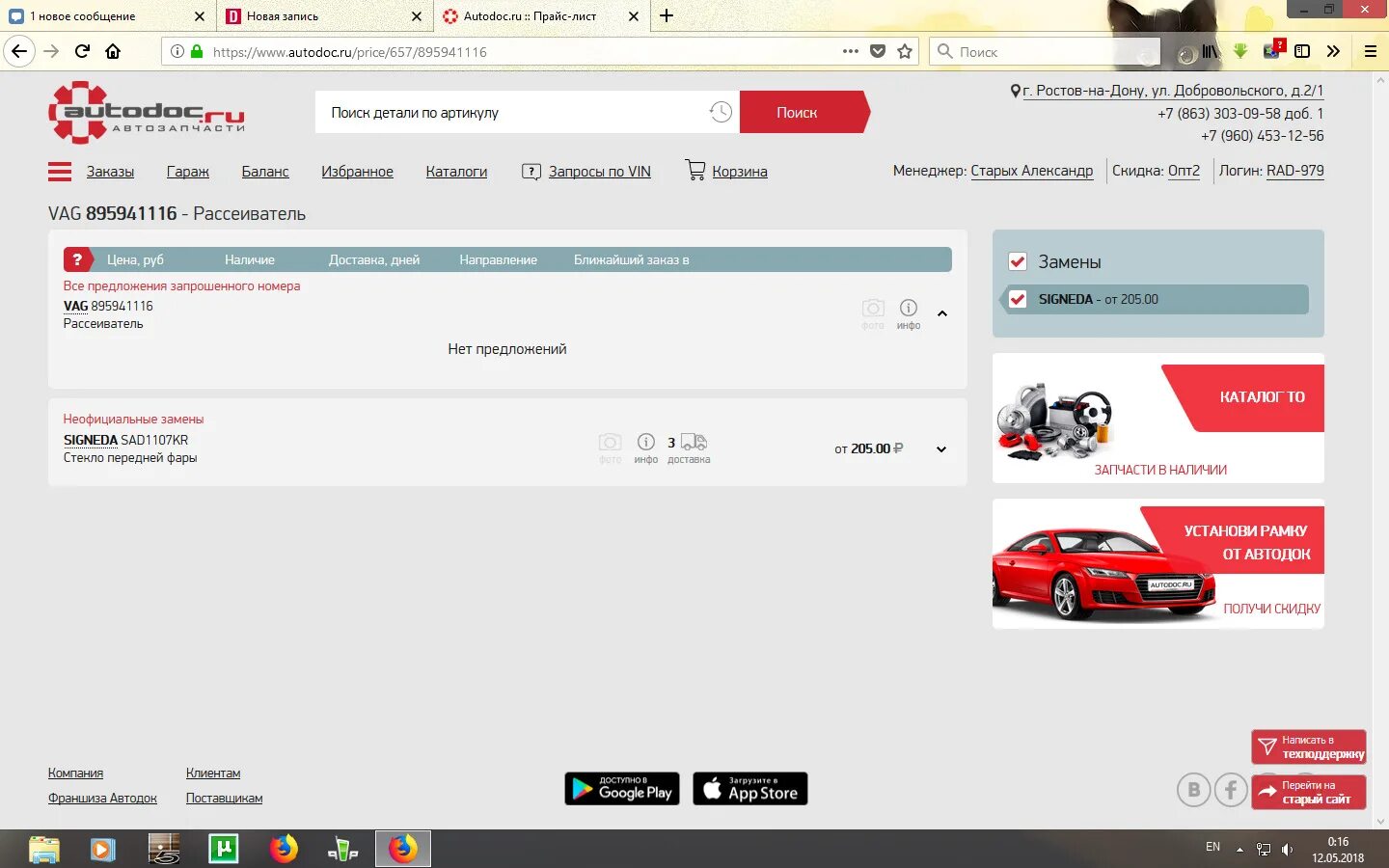Save page to Pocket
The height and width of the screenshot is (868, 1389).
(878, 51)
